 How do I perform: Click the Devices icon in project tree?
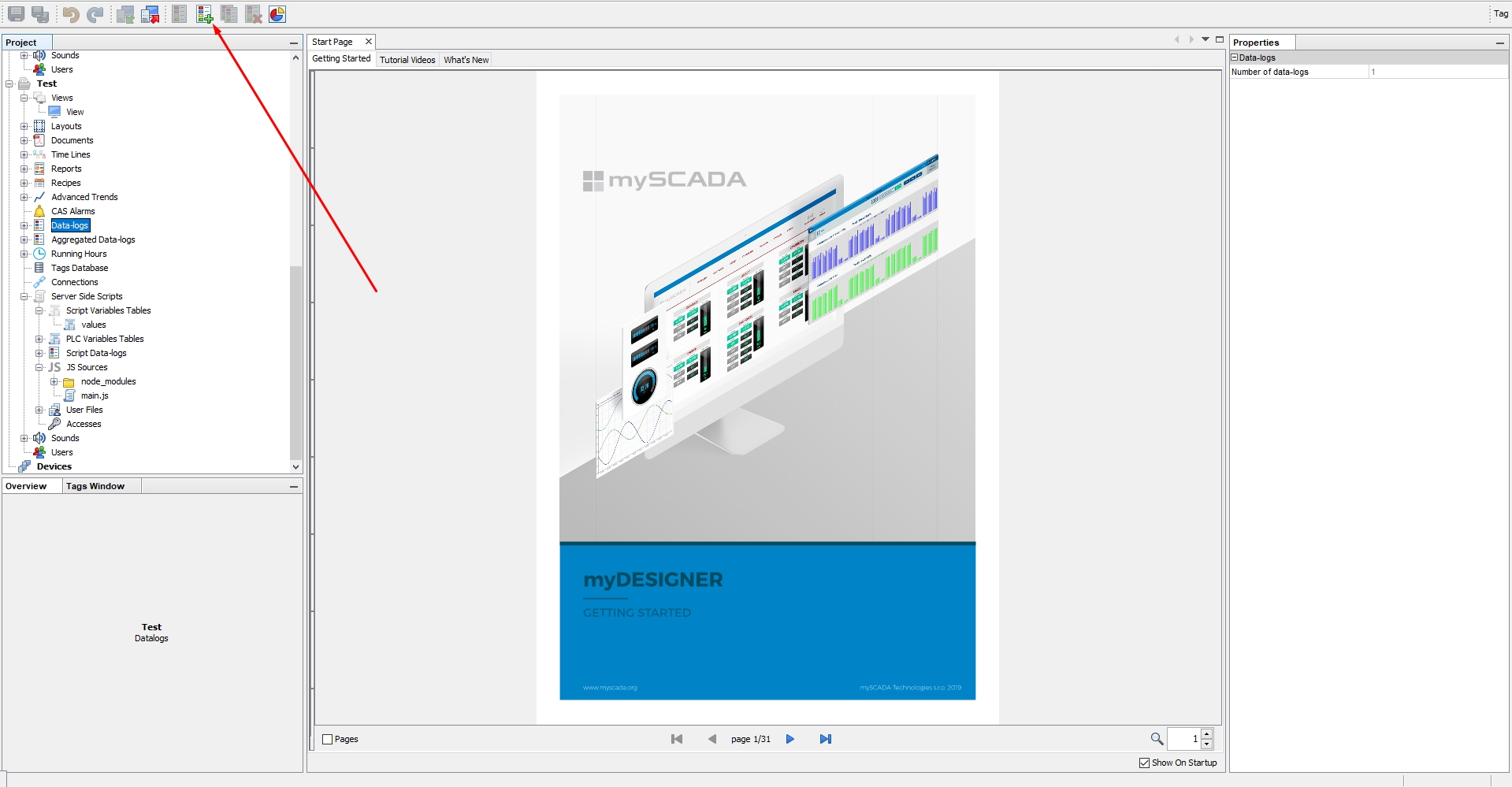(24, 466)
